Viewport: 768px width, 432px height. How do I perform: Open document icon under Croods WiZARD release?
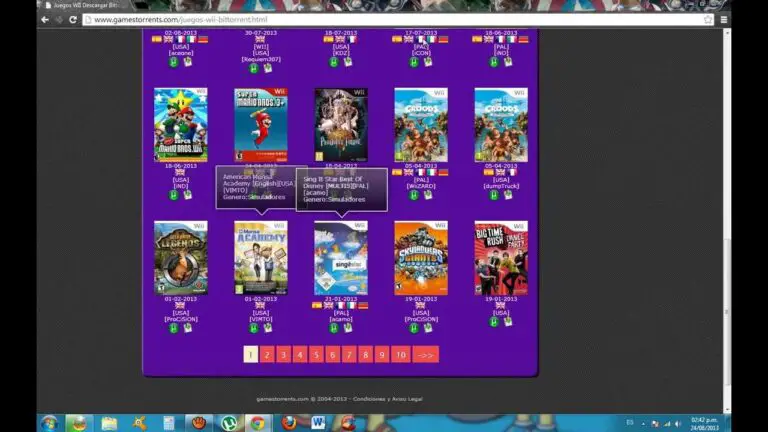428,195
